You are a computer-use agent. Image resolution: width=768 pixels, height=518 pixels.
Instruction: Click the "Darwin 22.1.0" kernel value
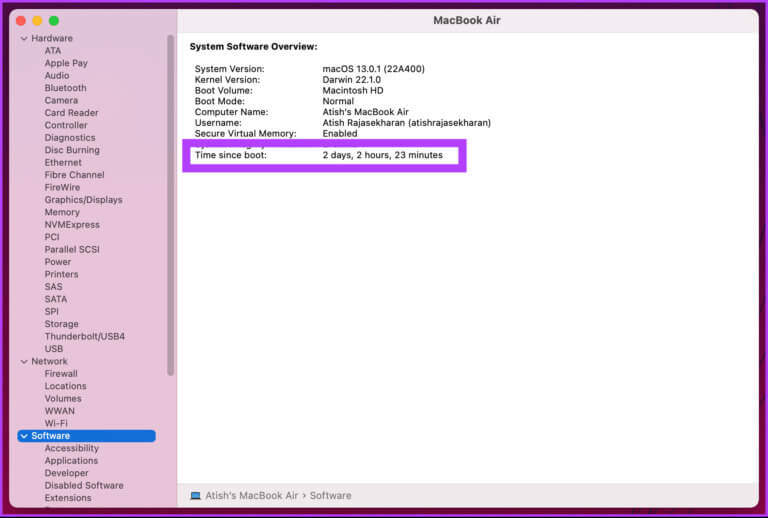pos(352,79)
